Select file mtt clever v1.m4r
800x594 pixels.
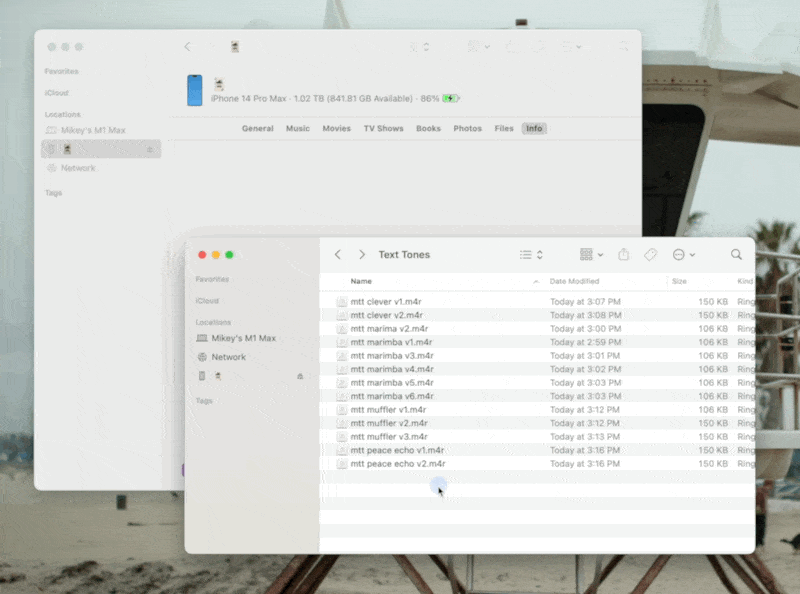386,302
